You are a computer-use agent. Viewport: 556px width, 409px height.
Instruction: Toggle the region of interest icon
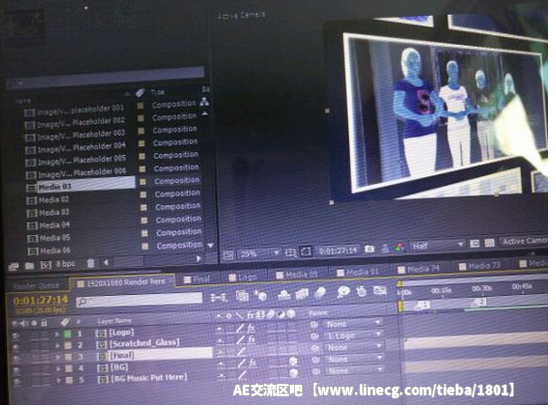pyautogui.click(x=474, y=244)
